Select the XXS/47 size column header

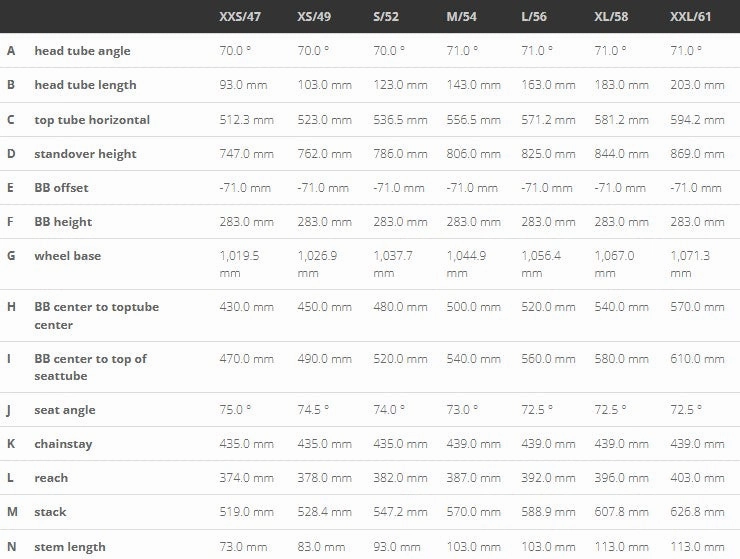coord(240,17)
